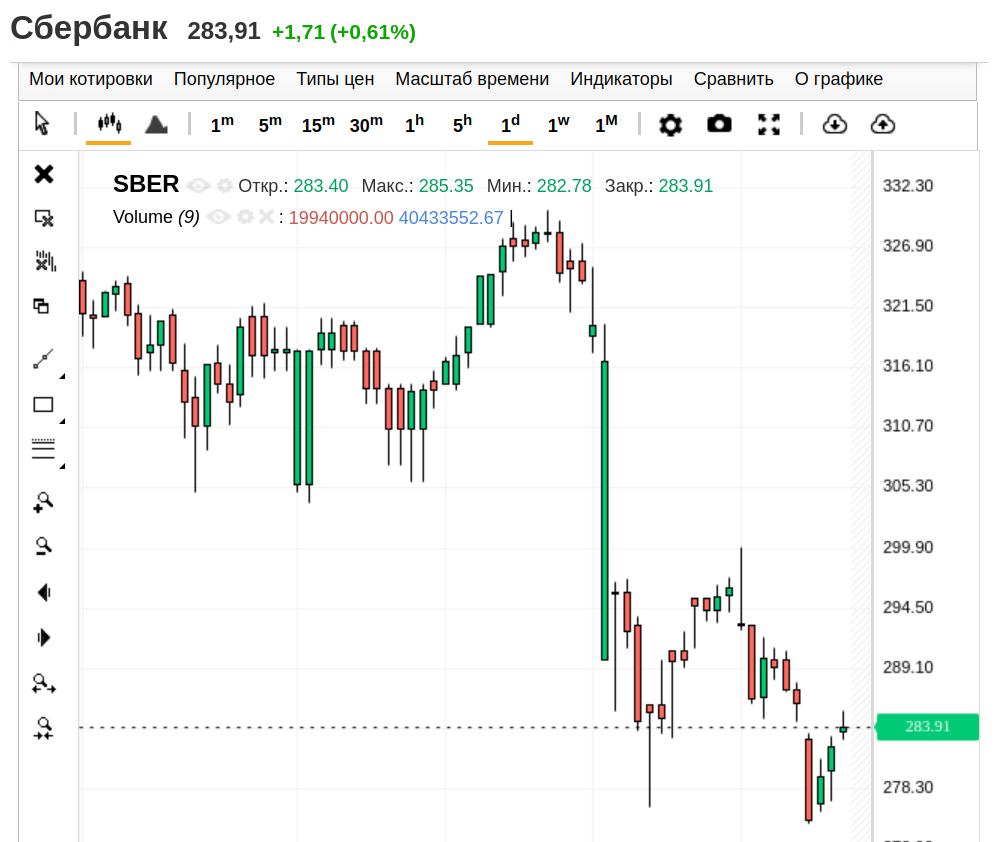The height and width of the screenshot is (842, 999).
Task: Click the red 19940000.00 volume value
Action: [341, 218]
